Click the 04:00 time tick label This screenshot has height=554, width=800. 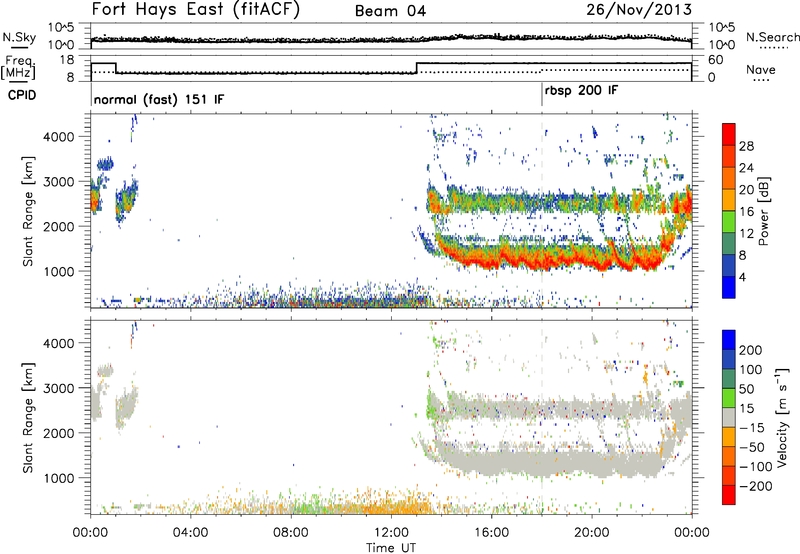[x=190, y=533]
